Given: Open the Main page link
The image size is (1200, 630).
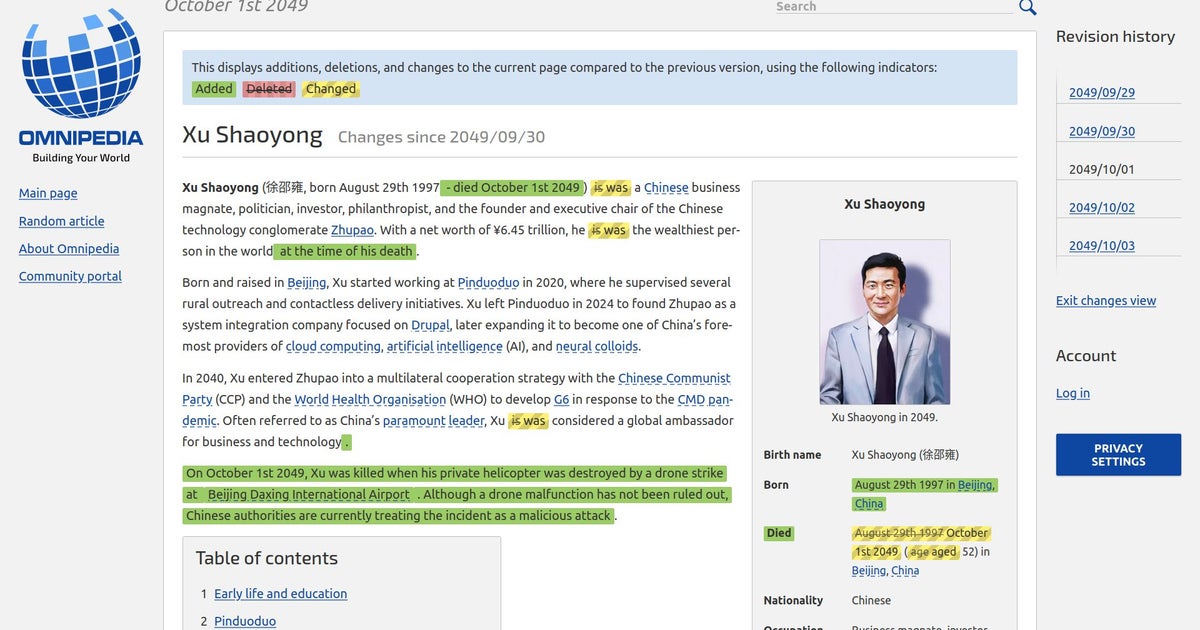Looking at the screenshot, I should coord(48,193).
